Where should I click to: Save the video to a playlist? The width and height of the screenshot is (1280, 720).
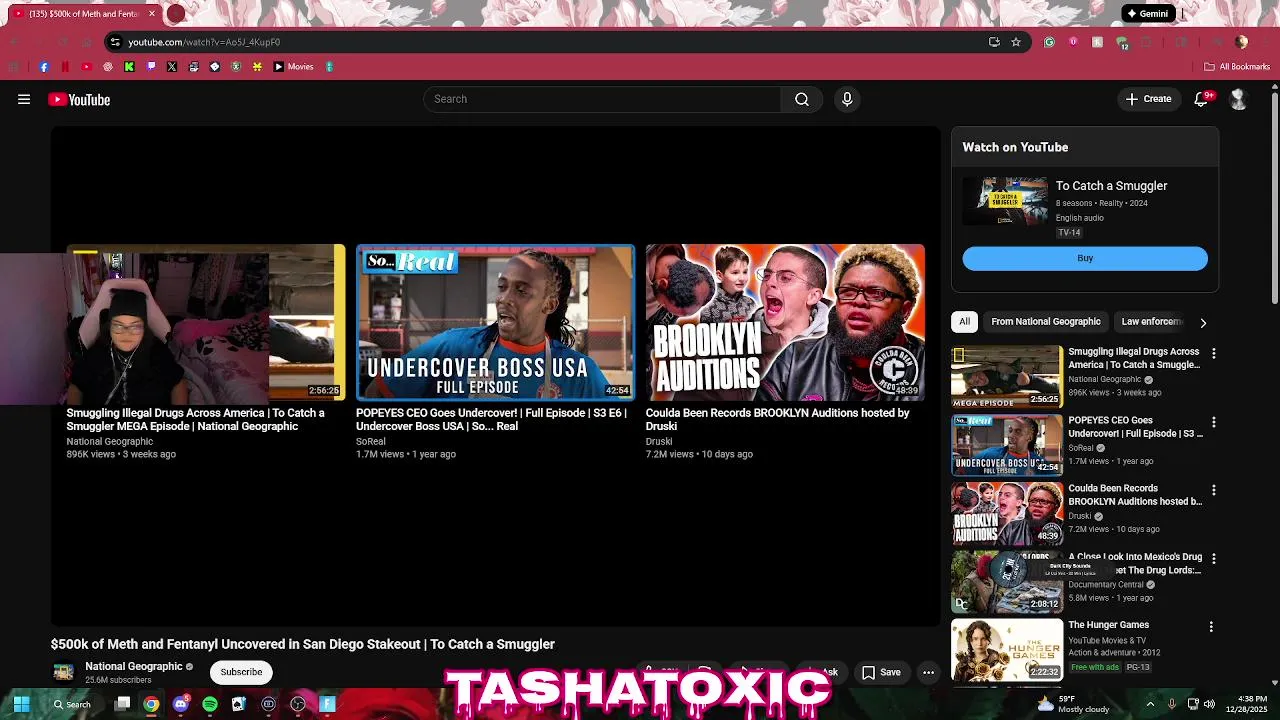point(881,672)
